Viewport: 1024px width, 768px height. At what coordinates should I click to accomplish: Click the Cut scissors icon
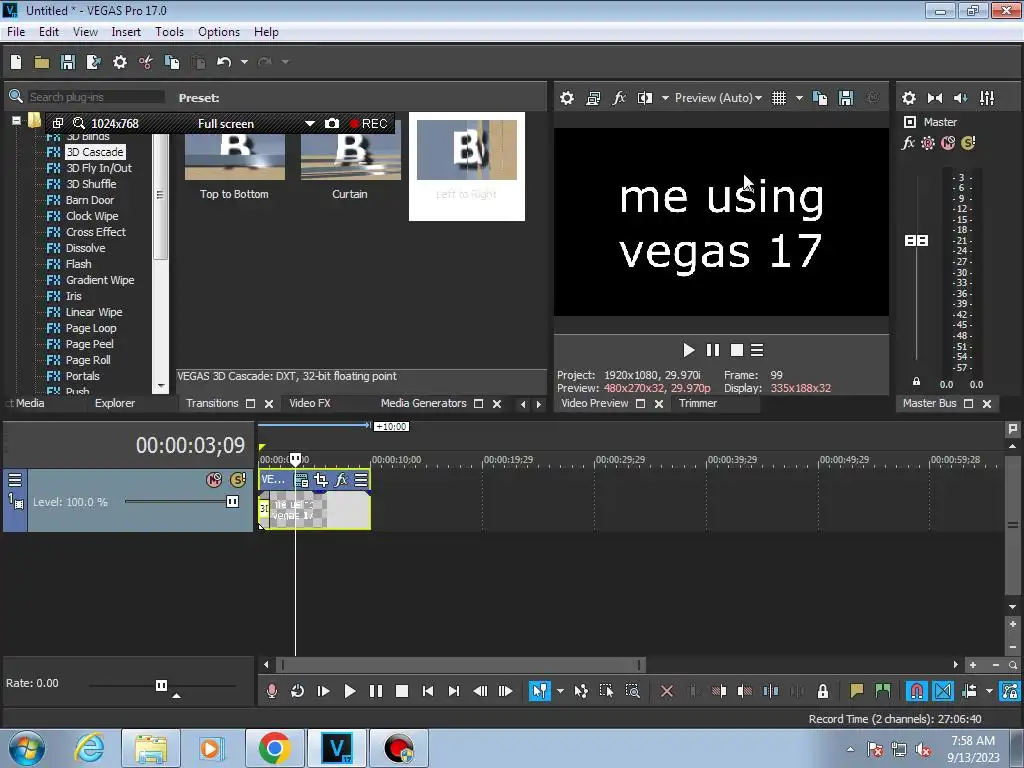(146, 62)
